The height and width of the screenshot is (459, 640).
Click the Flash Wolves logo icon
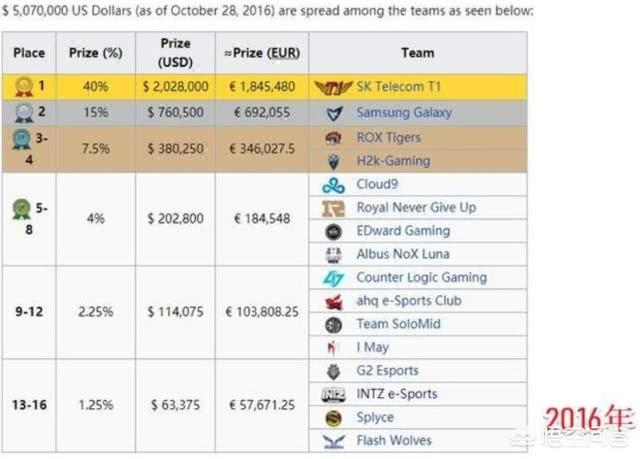coord(334,440)
